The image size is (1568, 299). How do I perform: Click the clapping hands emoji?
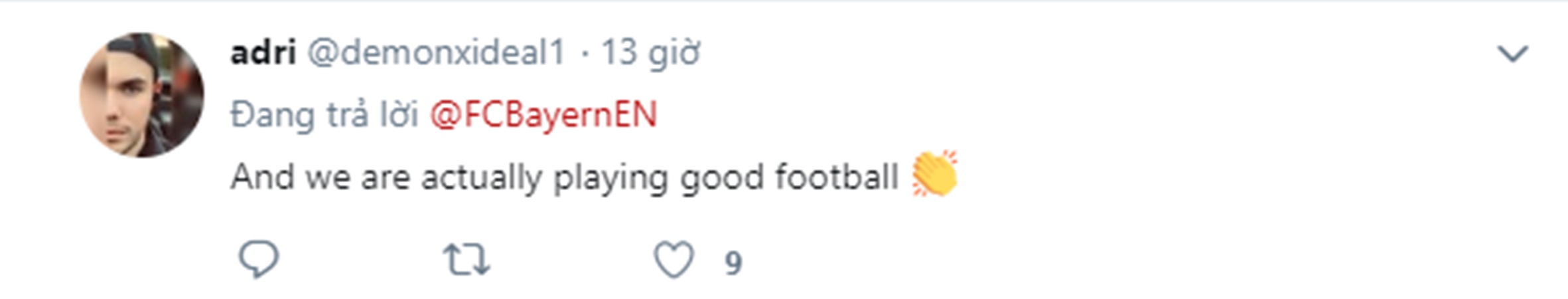[x=935, y=175]
